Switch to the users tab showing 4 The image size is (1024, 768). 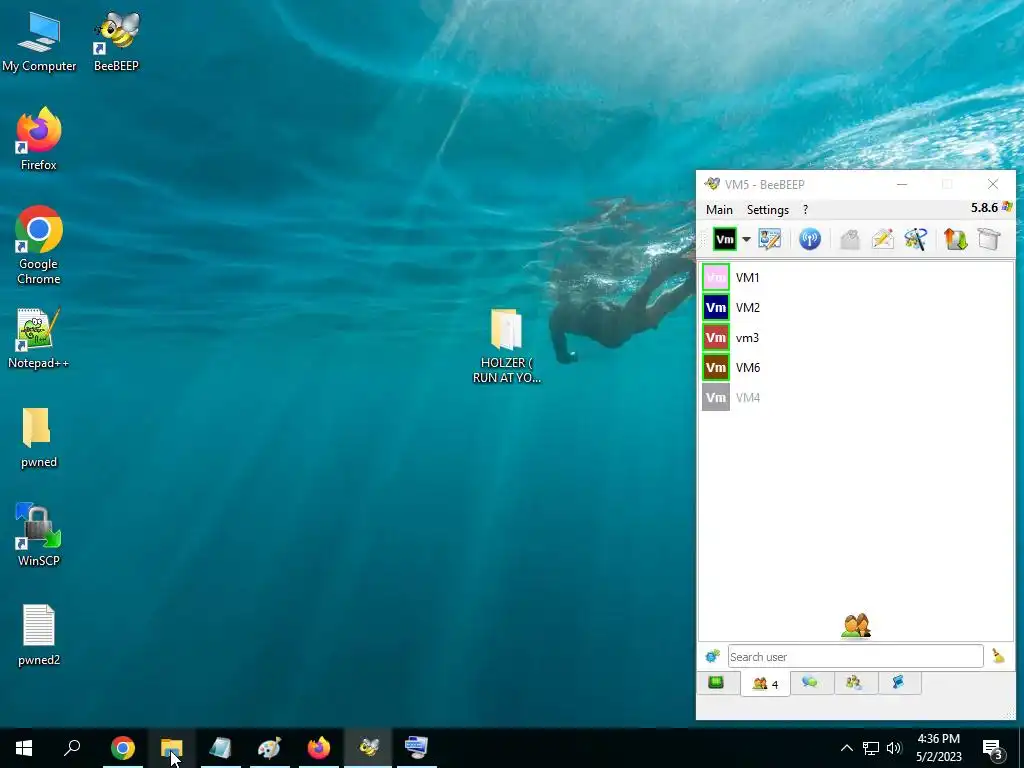click(765, 684)
